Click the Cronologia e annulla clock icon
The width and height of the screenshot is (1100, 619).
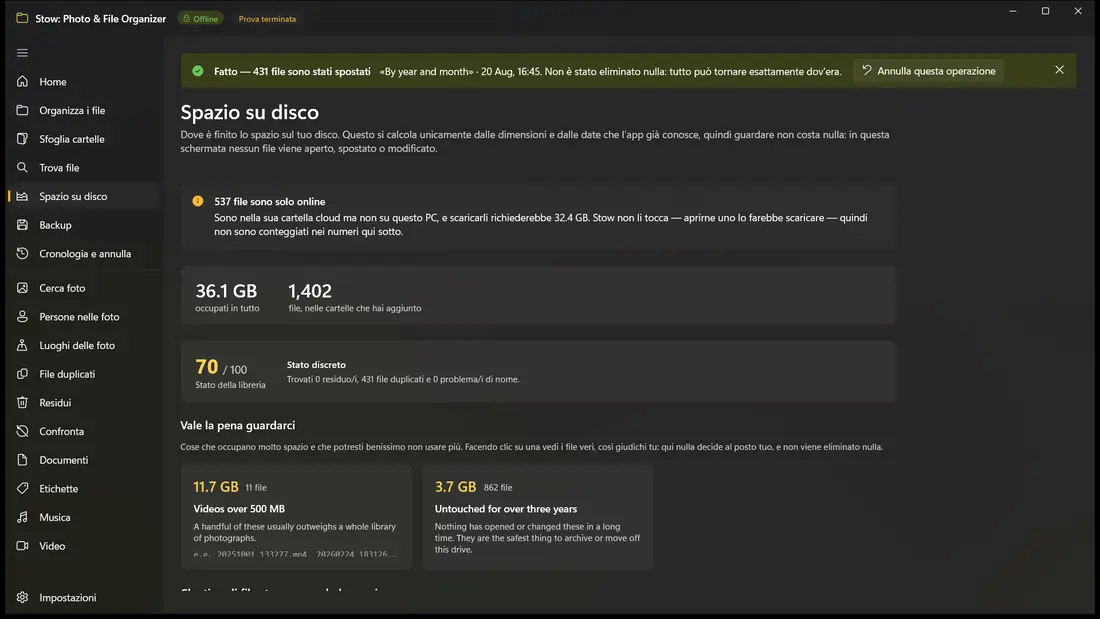pyautogui.click(x=22, y=253)
